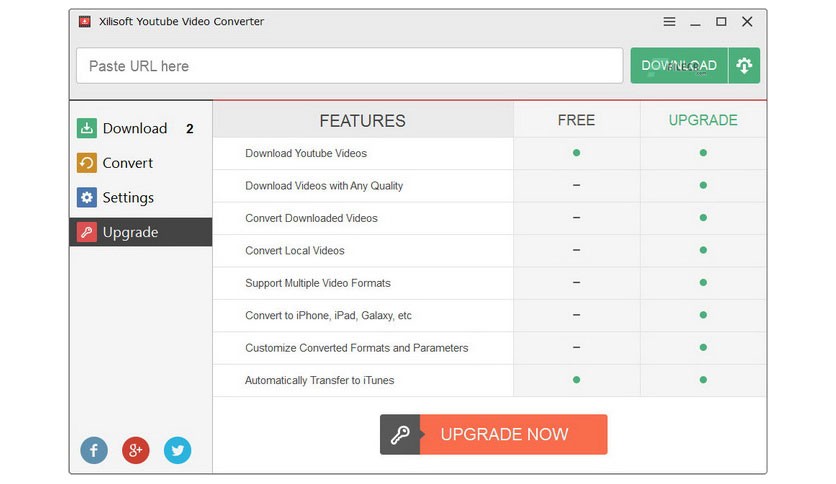Click the FREE column header
The image size is (836, 484).
[x=576, y=120]
